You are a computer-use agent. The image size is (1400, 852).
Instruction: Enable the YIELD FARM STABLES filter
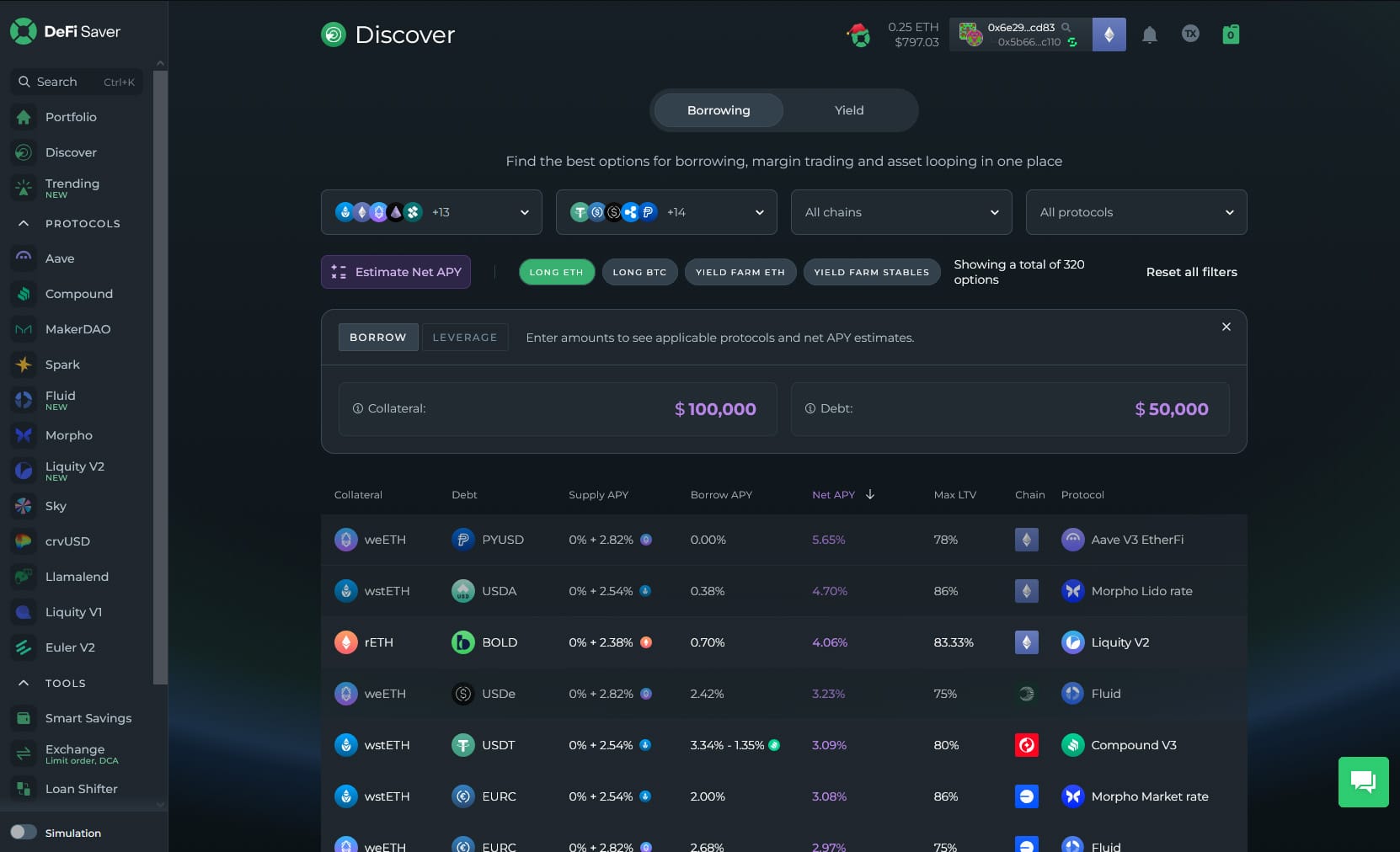(x=871, y=272)
